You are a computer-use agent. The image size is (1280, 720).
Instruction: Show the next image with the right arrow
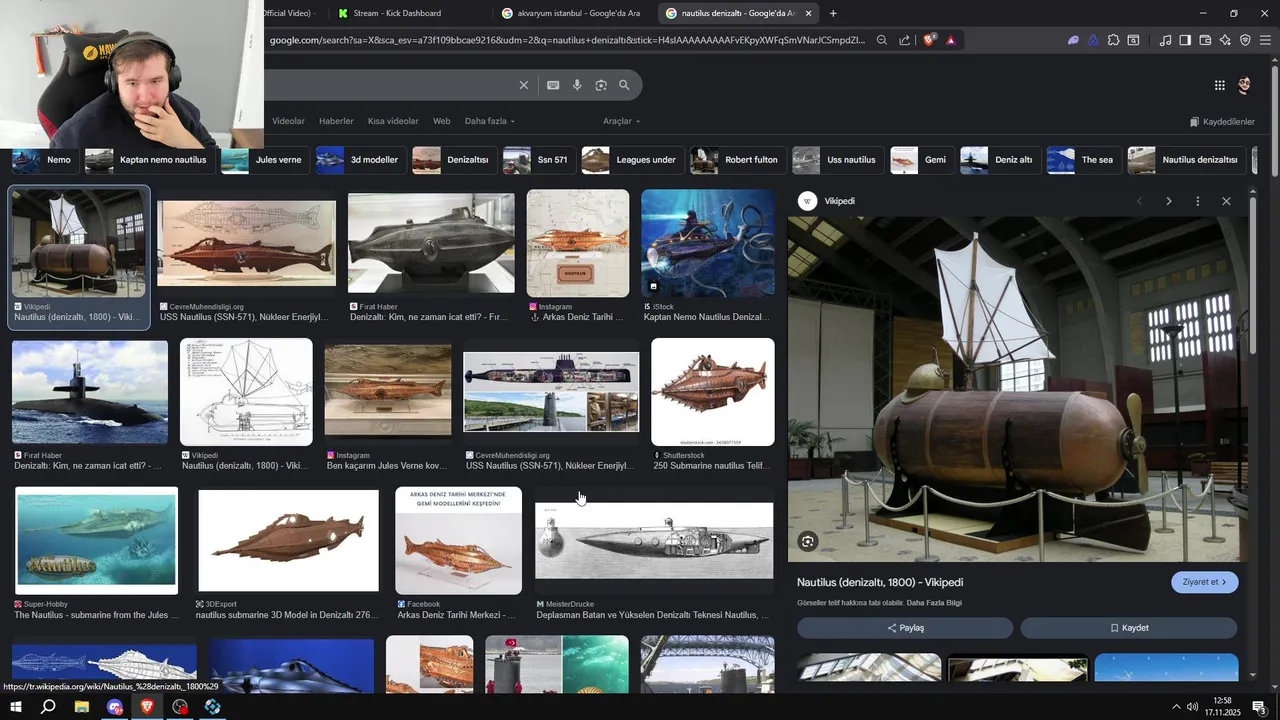1168,201
